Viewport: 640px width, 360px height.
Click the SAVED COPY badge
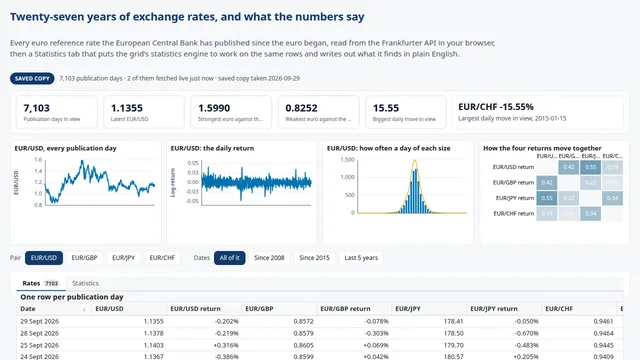click(32, 78)
